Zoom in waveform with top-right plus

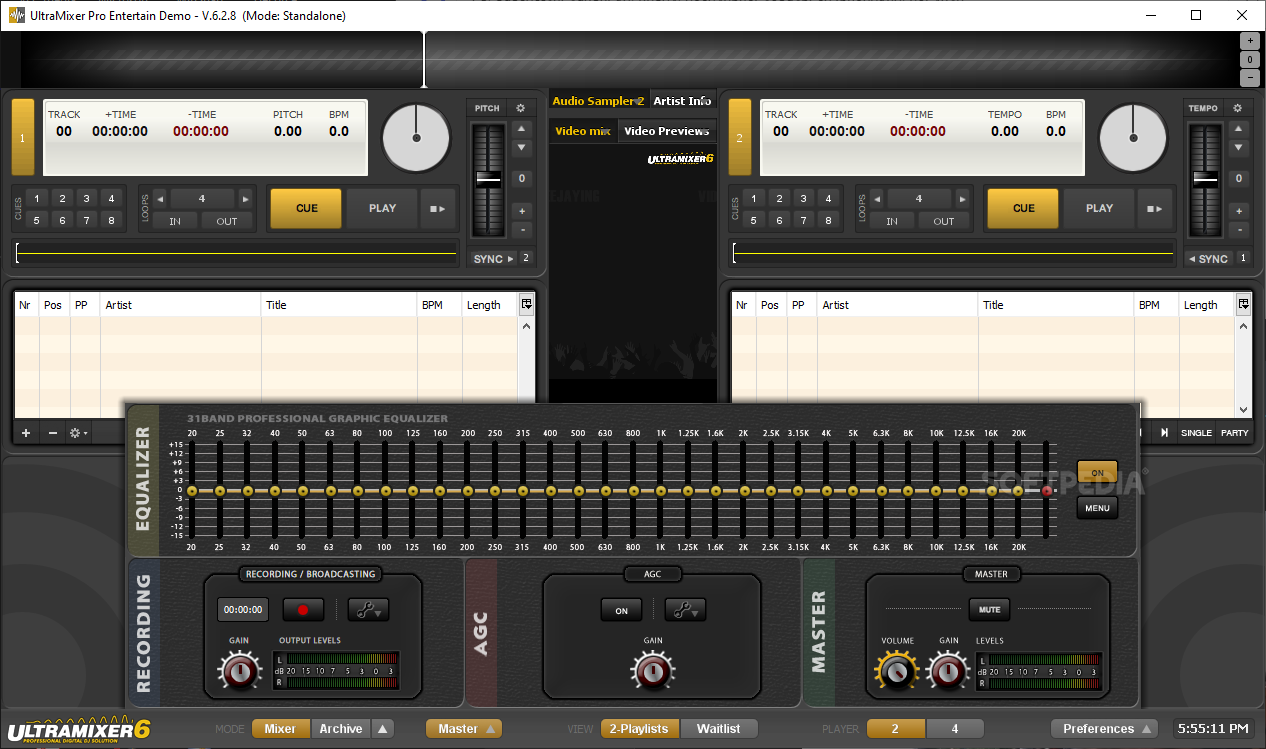pos(1250,41)
